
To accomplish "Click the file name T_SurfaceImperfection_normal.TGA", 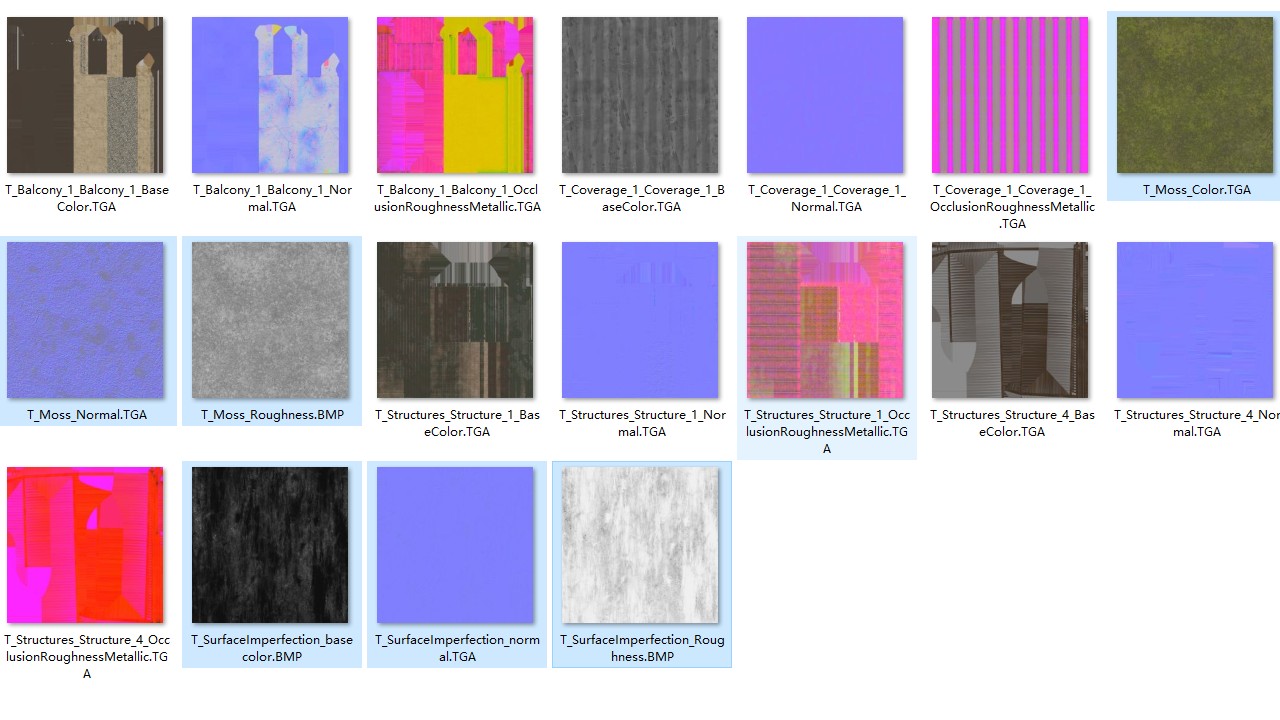I will 457,648.
